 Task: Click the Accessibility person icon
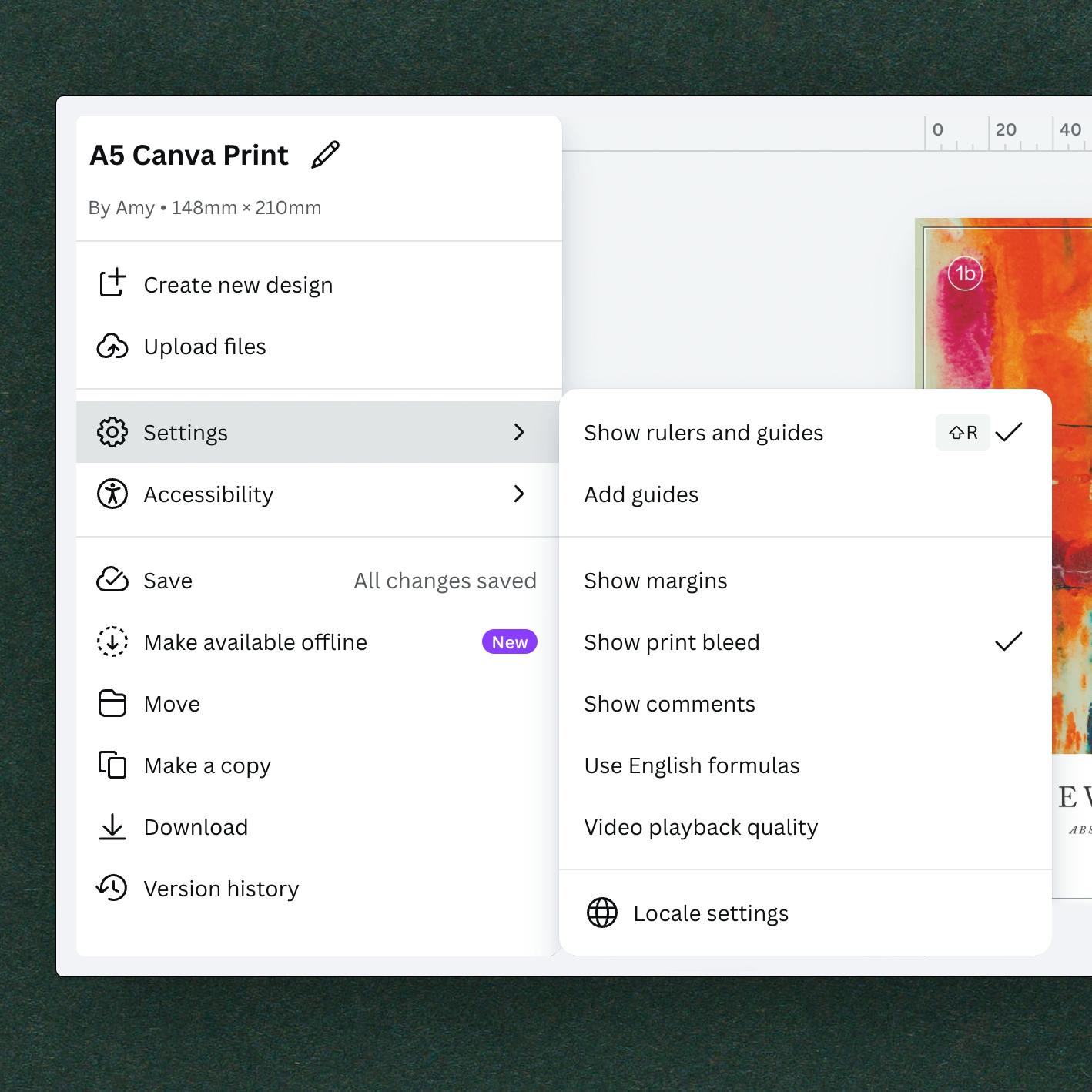point(112,494)
